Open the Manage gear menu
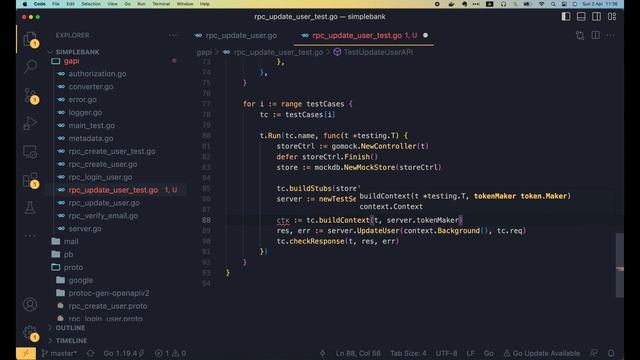Viewport: 640px width, 360px height. pos(30,333)
